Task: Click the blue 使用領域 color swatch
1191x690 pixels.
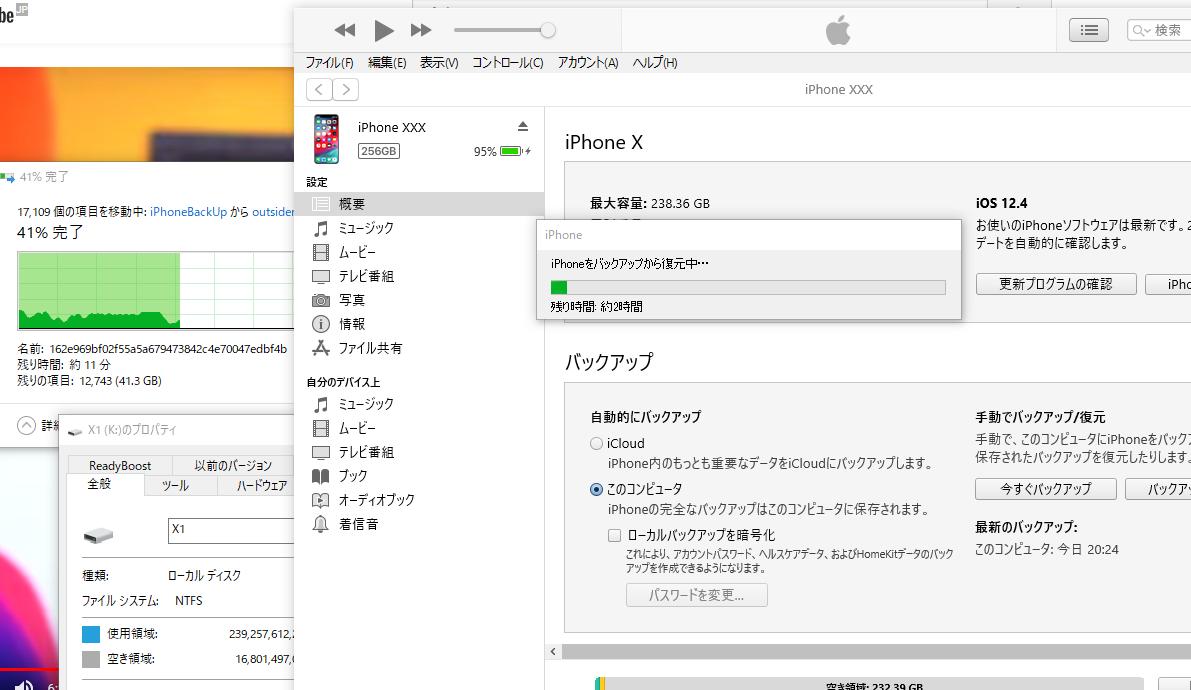Action: pos(91,634)
